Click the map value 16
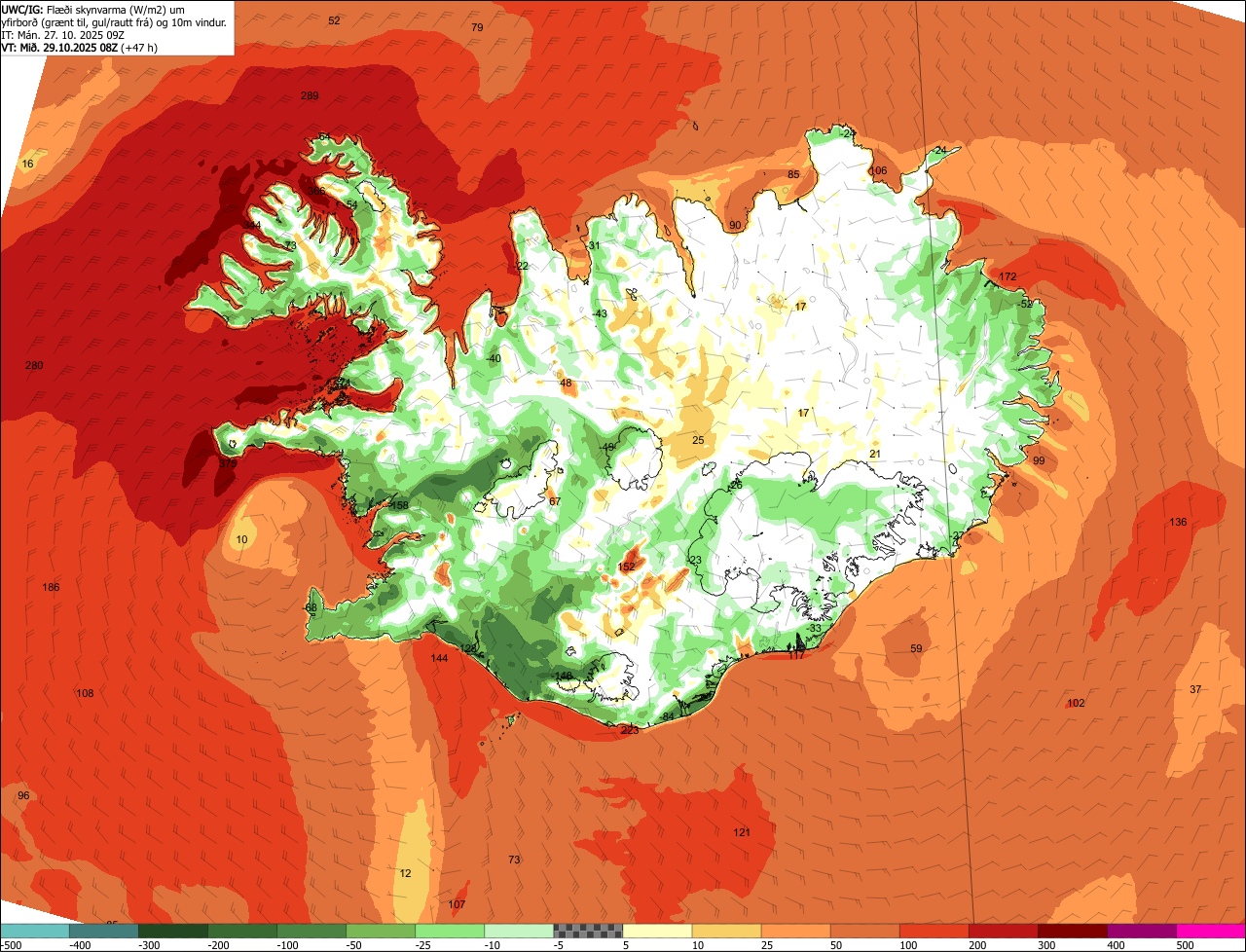The width and height of the screenshot is (1246, 952). [x=27, y=164]
